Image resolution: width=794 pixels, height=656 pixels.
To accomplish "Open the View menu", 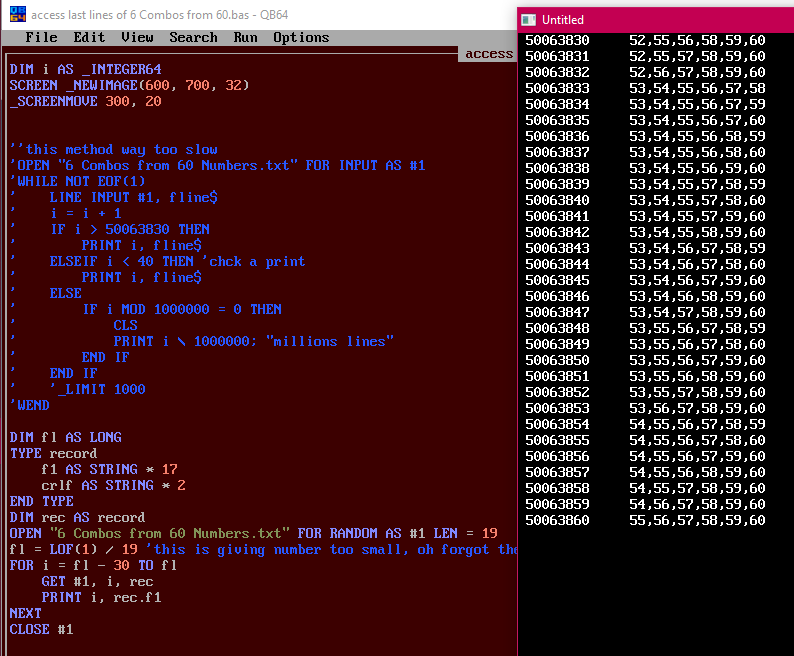I will [x=137, y=37].
